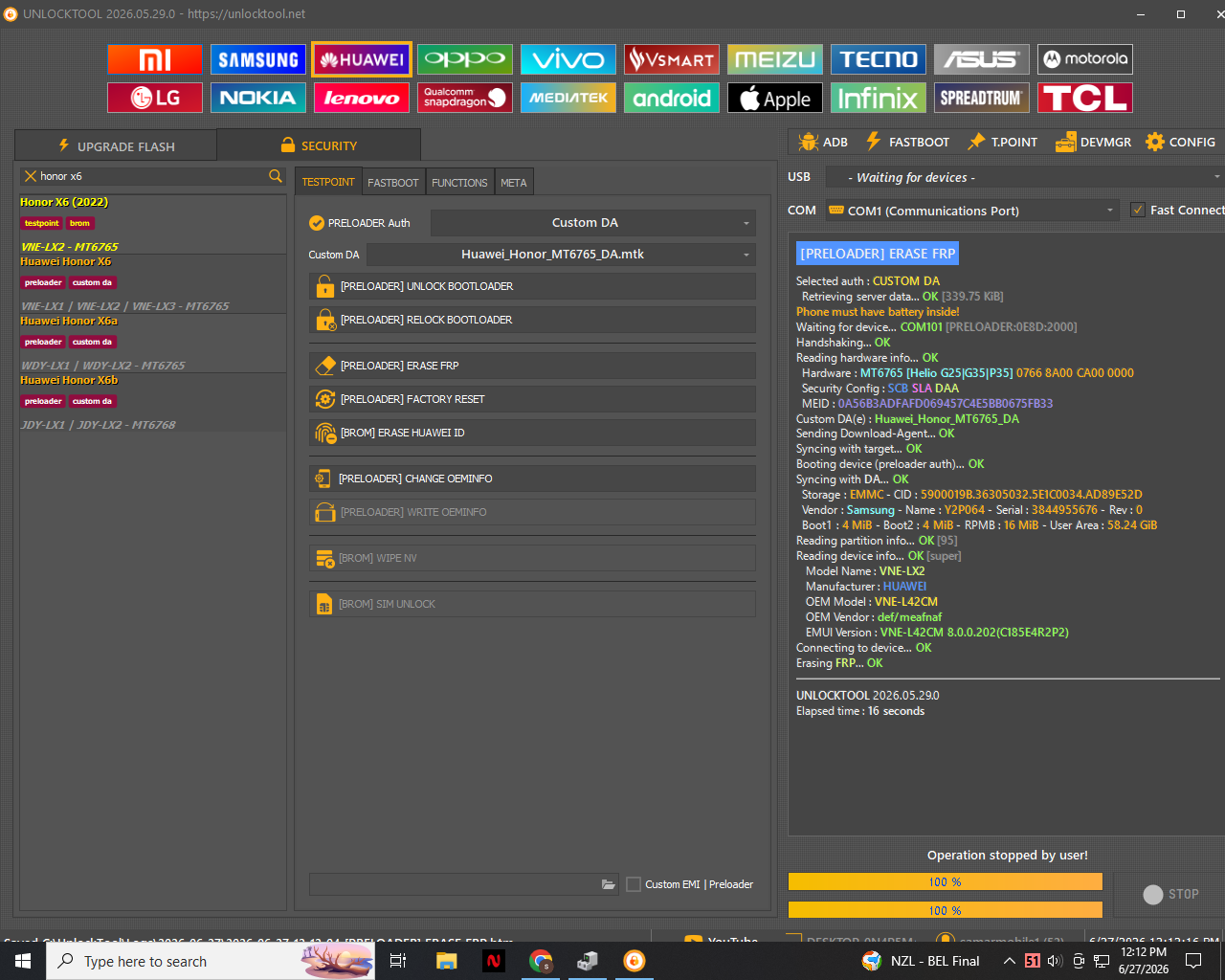This screenshot has height=980, width=1225.
Task: Open the ADB tool
Action: (x=823, y=142)
